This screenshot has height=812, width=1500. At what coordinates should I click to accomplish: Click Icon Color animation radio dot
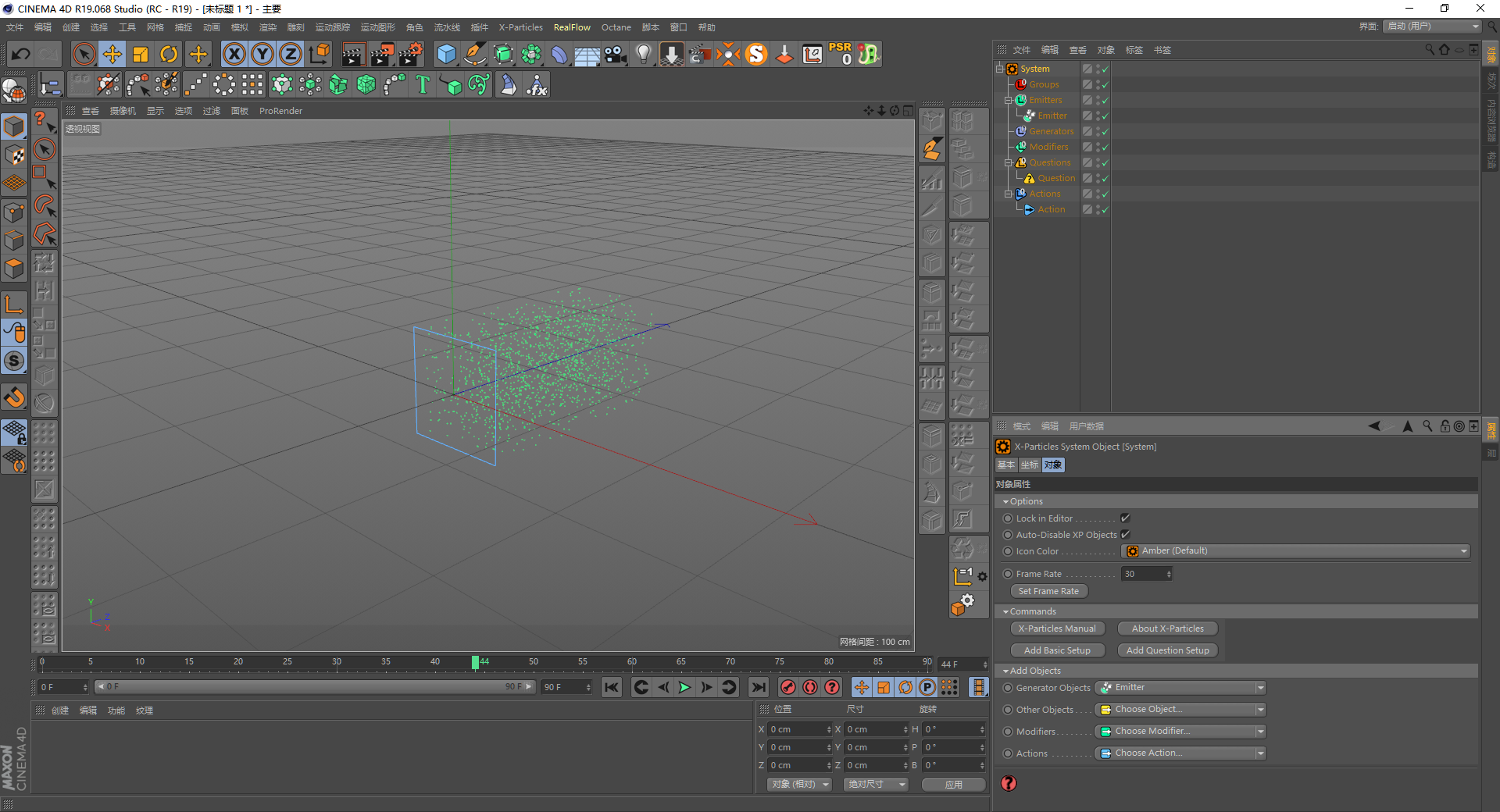[x=1008, y=551]
